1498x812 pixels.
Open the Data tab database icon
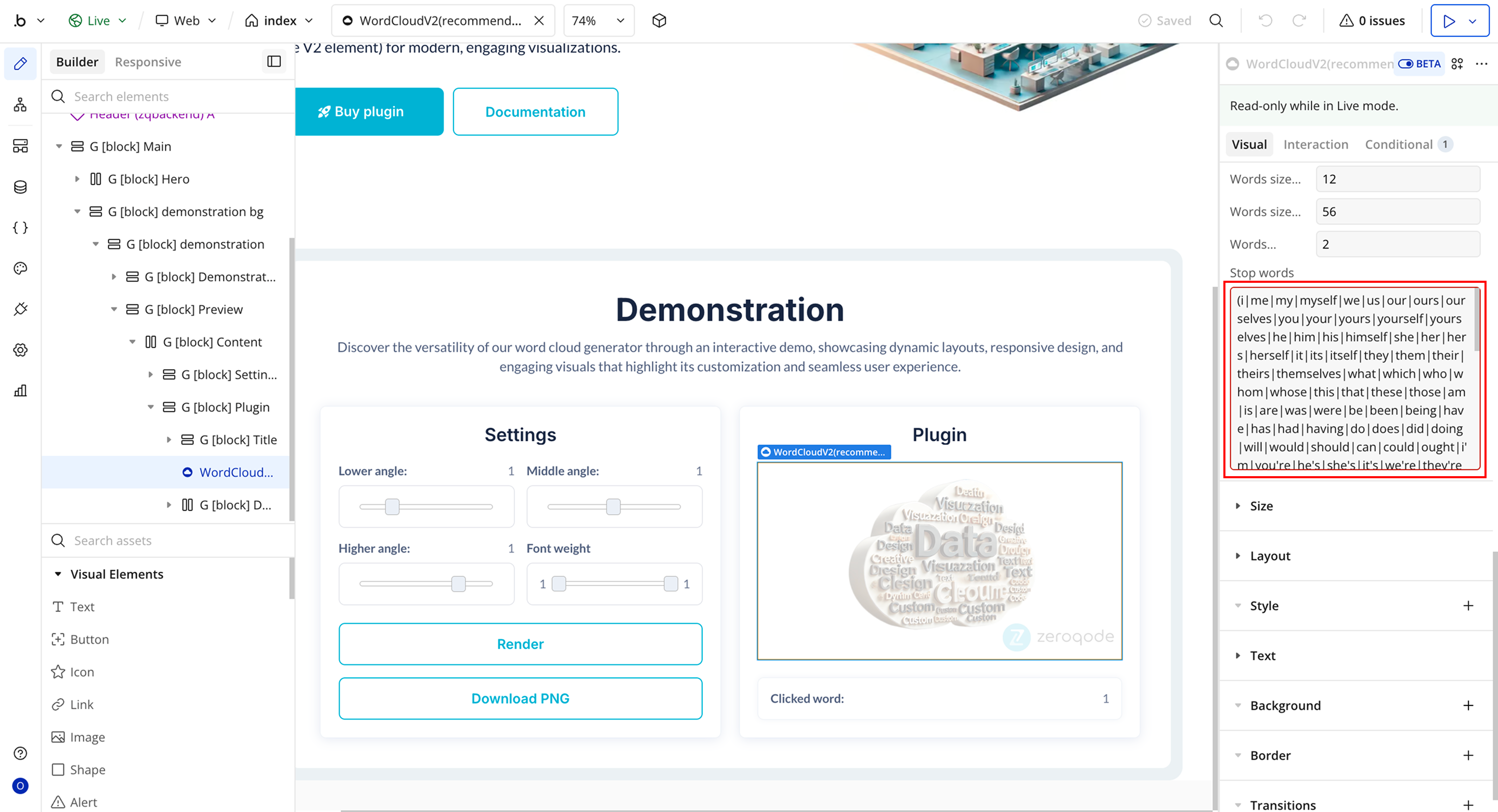(x=20, y=187)
